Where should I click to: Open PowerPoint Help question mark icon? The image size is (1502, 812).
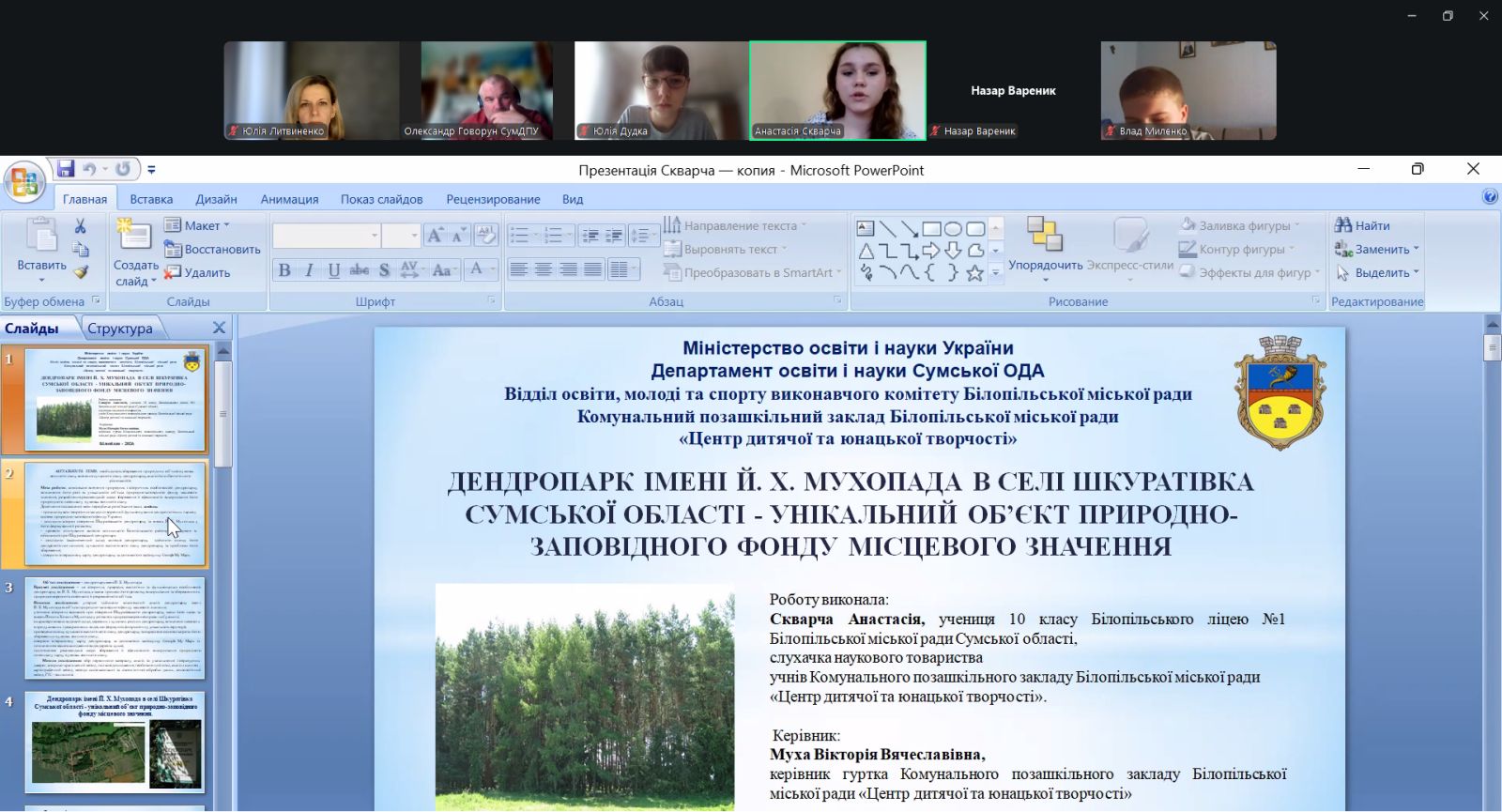(1490, 196)
